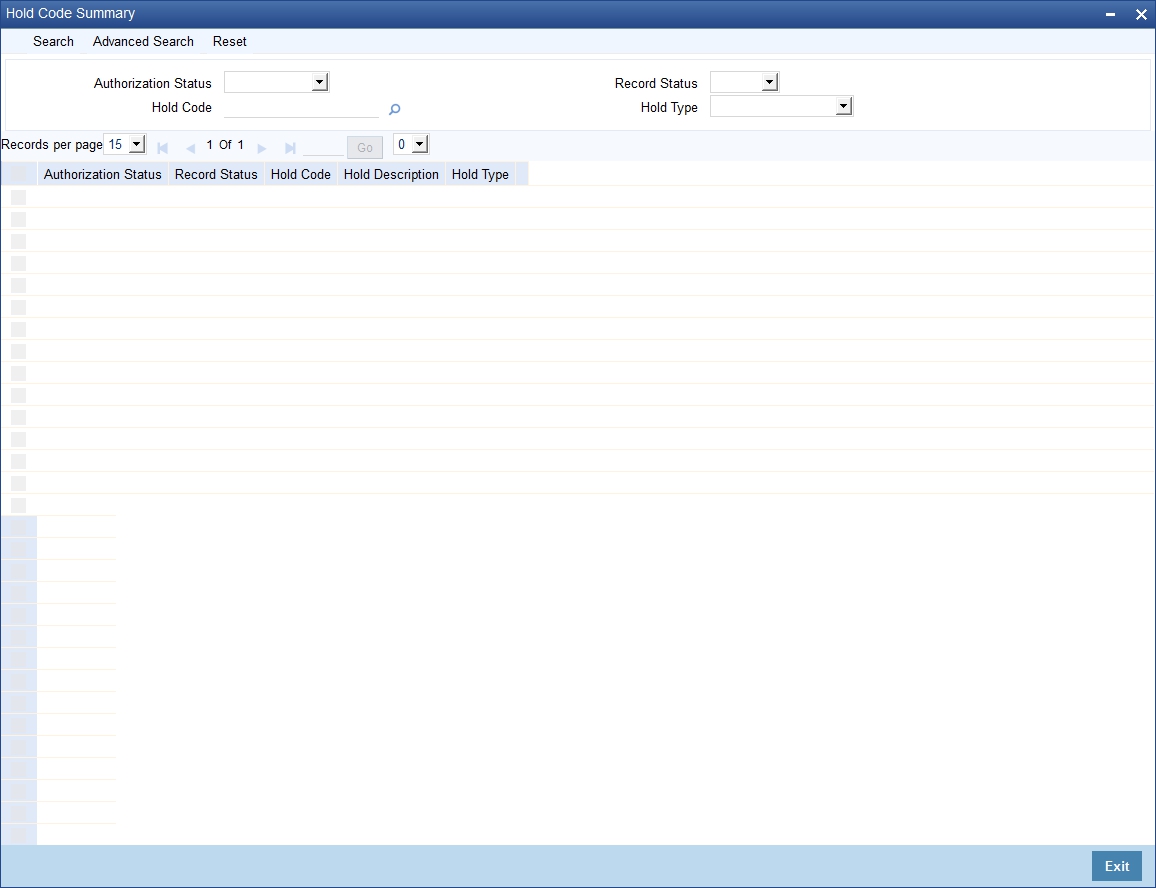
Task: Sort by Hold Type column header
Action: pos(480,174)
